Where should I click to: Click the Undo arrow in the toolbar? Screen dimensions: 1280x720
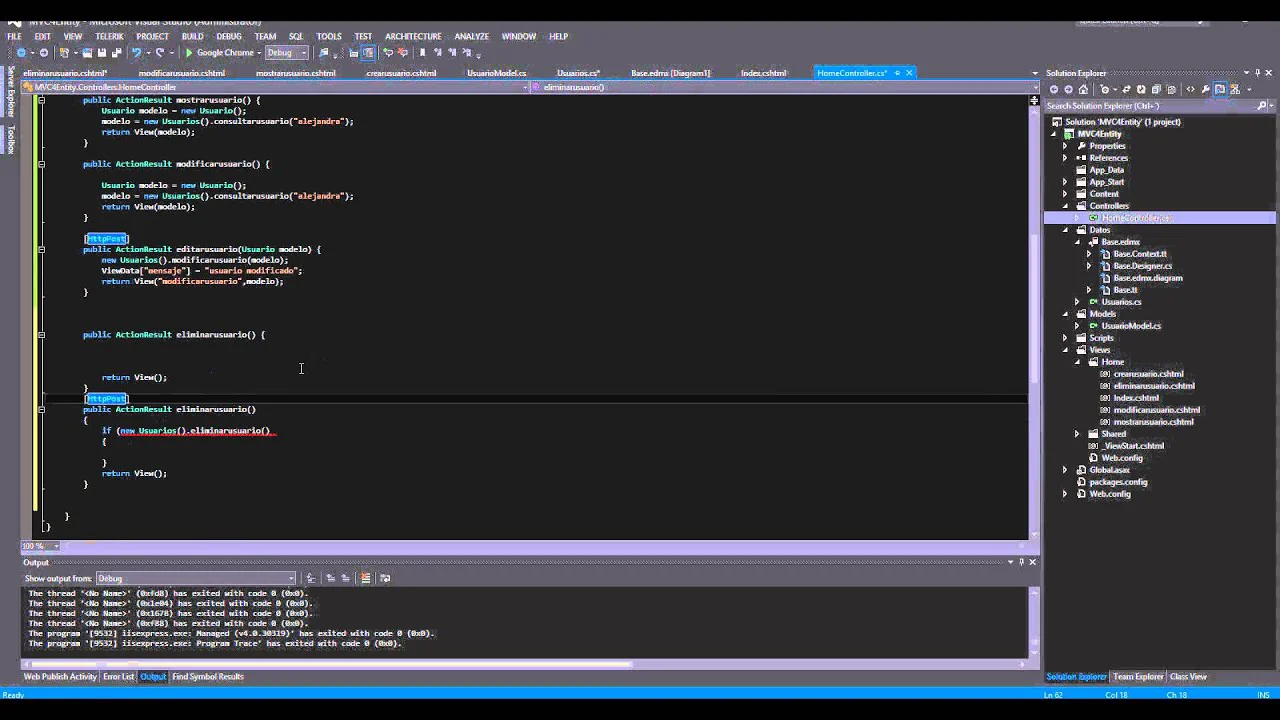click(x=136, y=53)
